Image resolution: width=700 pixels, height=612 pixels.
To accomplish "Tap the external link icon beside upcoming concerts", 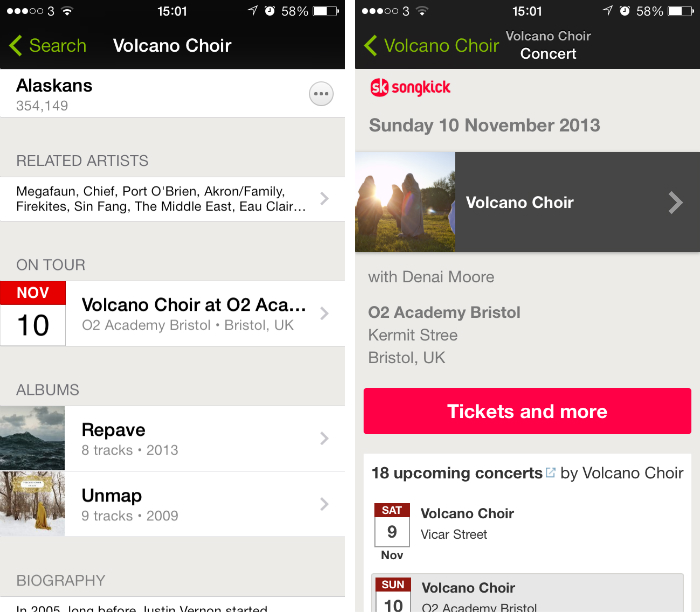I will click(550, 472).
